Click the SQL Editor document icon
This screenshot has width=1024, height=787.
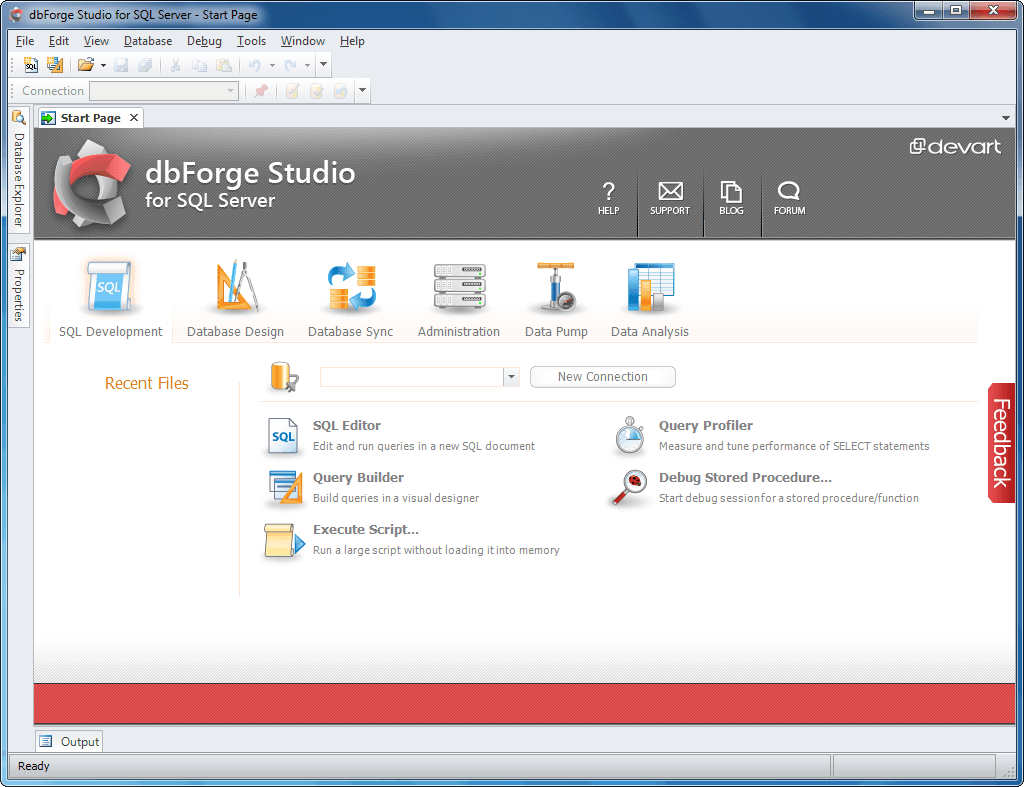pos(283,436)
